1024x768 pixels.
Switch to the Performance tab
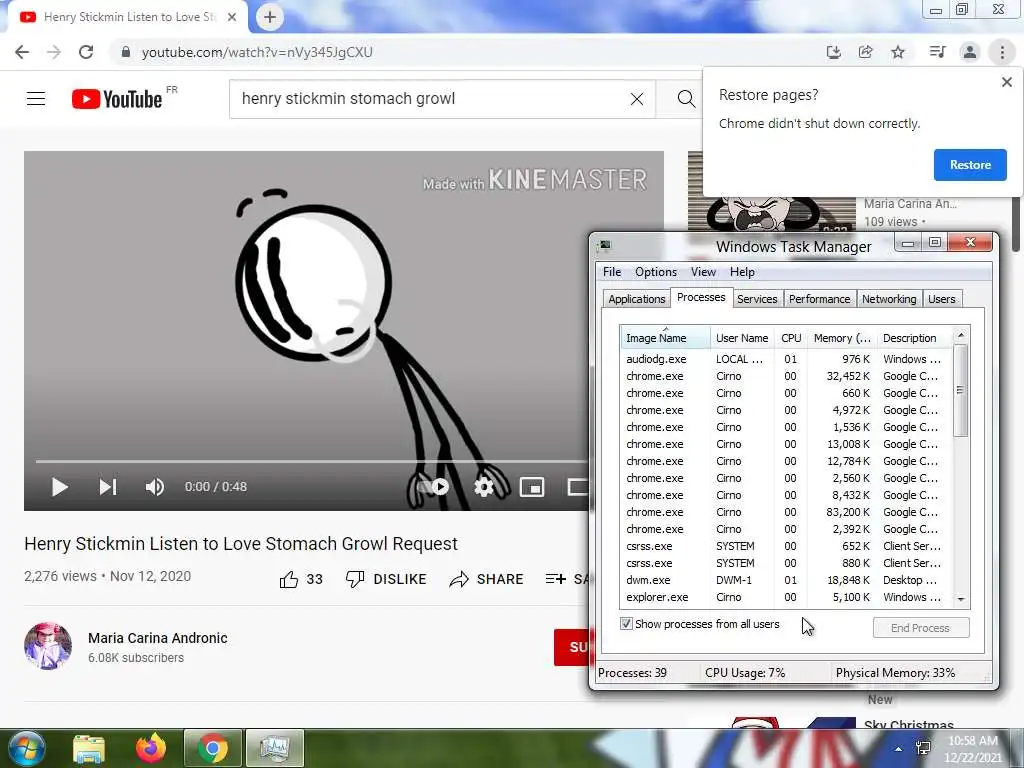tap(819, 299)
